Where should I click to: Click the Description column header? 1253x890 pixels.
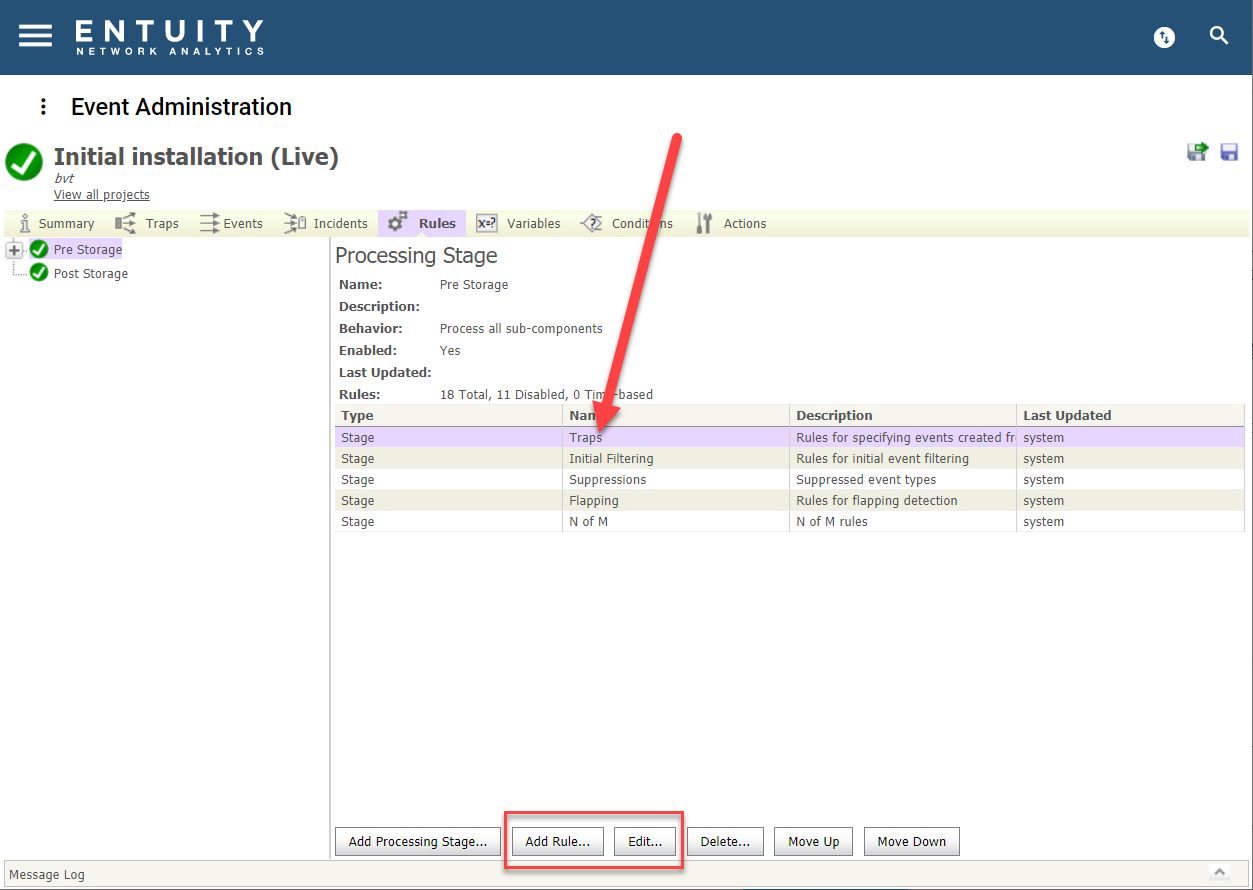pyautogui.click(x=903, y=416)
